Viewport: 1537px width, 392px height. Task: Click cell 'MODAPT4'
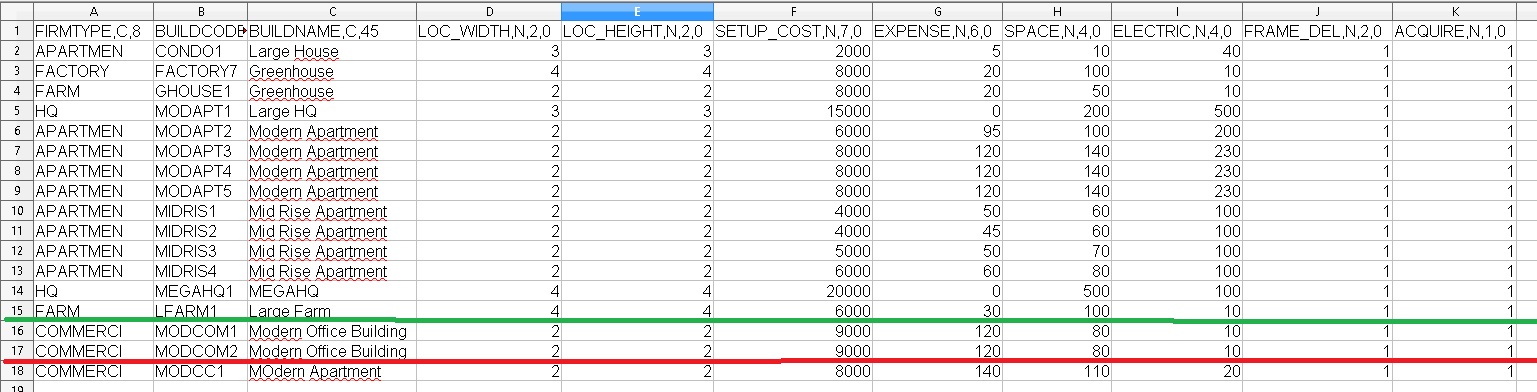click(x=199, y=171)
